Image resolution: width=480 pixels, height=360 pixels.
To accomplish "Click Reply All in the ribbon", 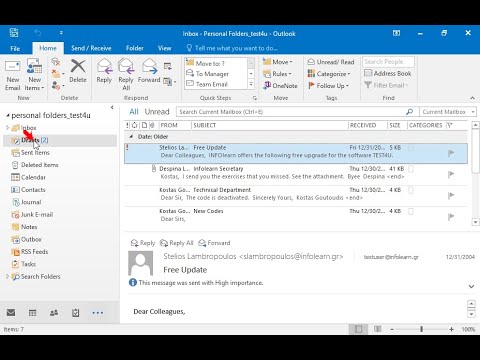I will point(126,75).
